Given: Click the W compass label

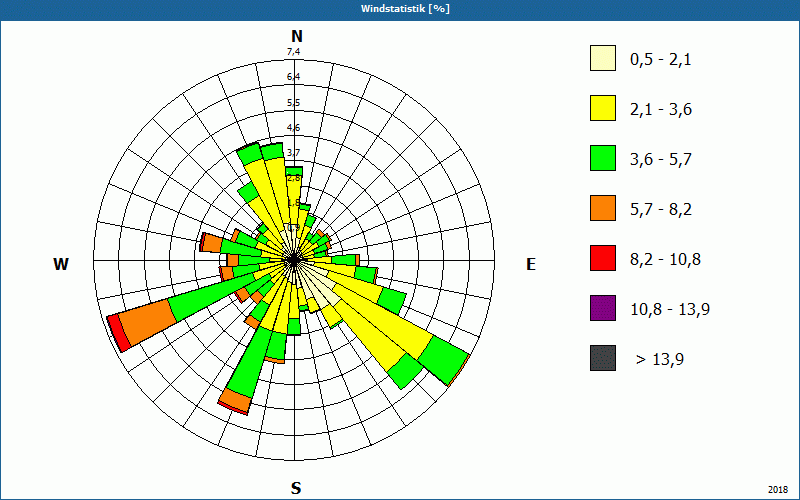Looking at the screenshot, I should coord(61,264).
